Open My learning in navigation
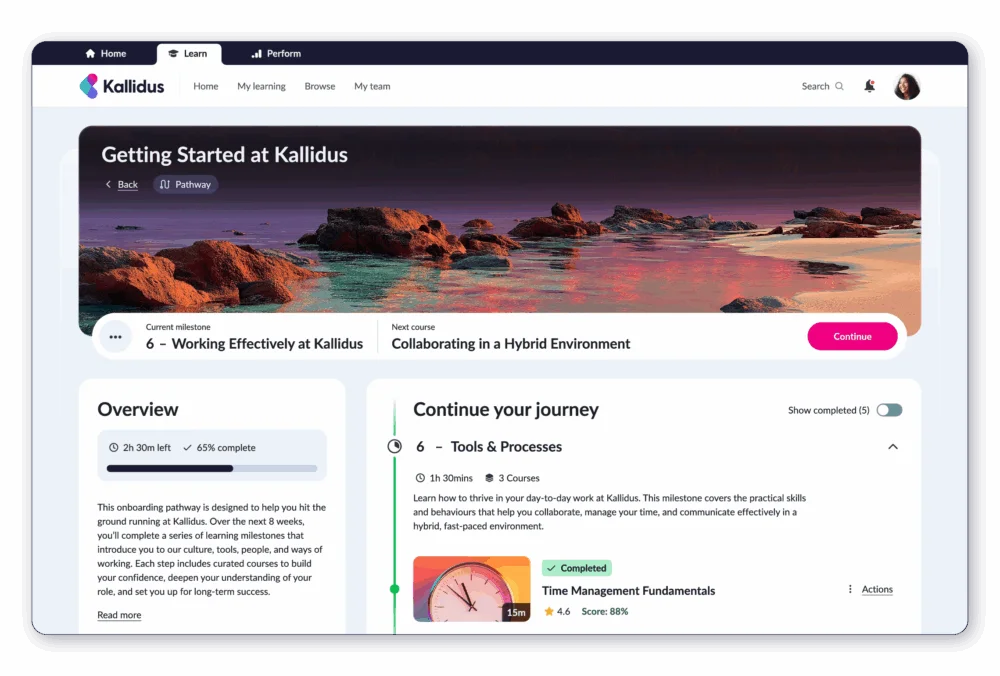 tap(261, 86)
